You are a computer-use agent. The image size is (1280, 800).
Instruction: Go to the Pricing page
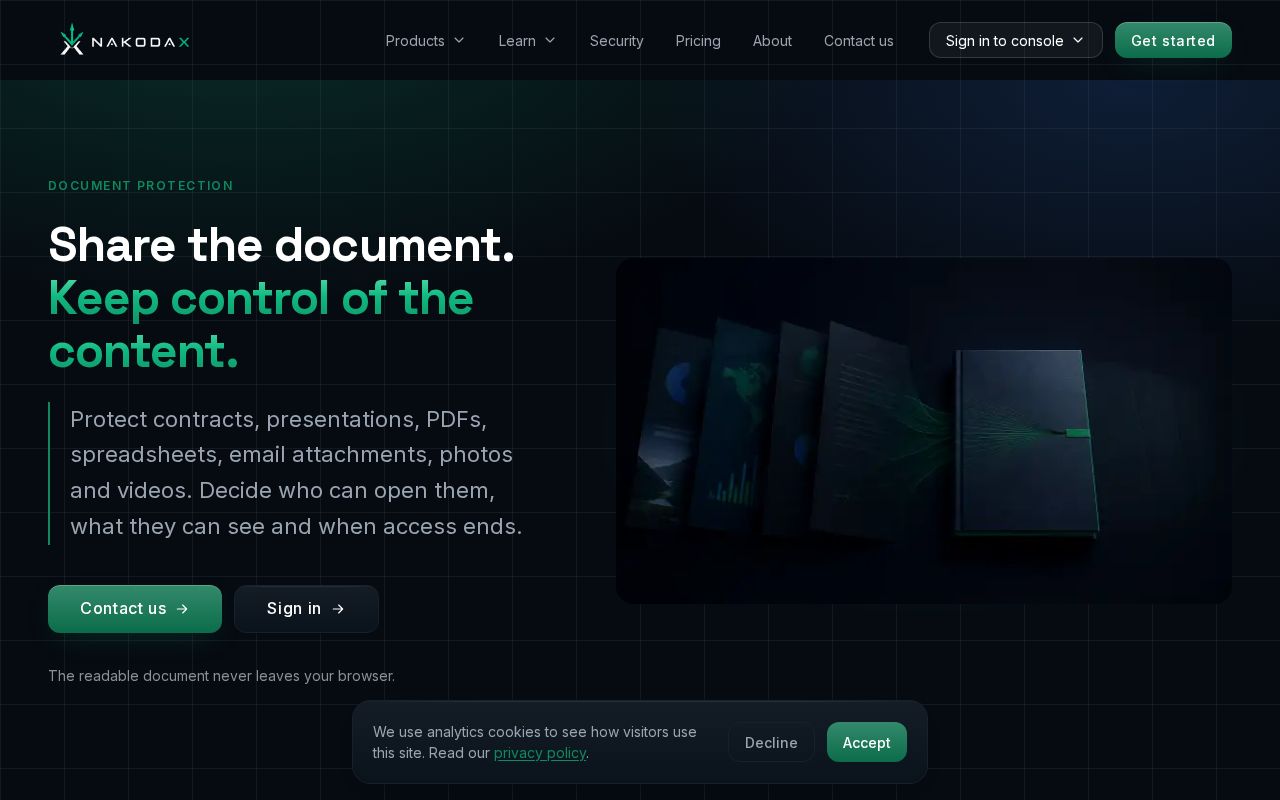coord(698,41)
